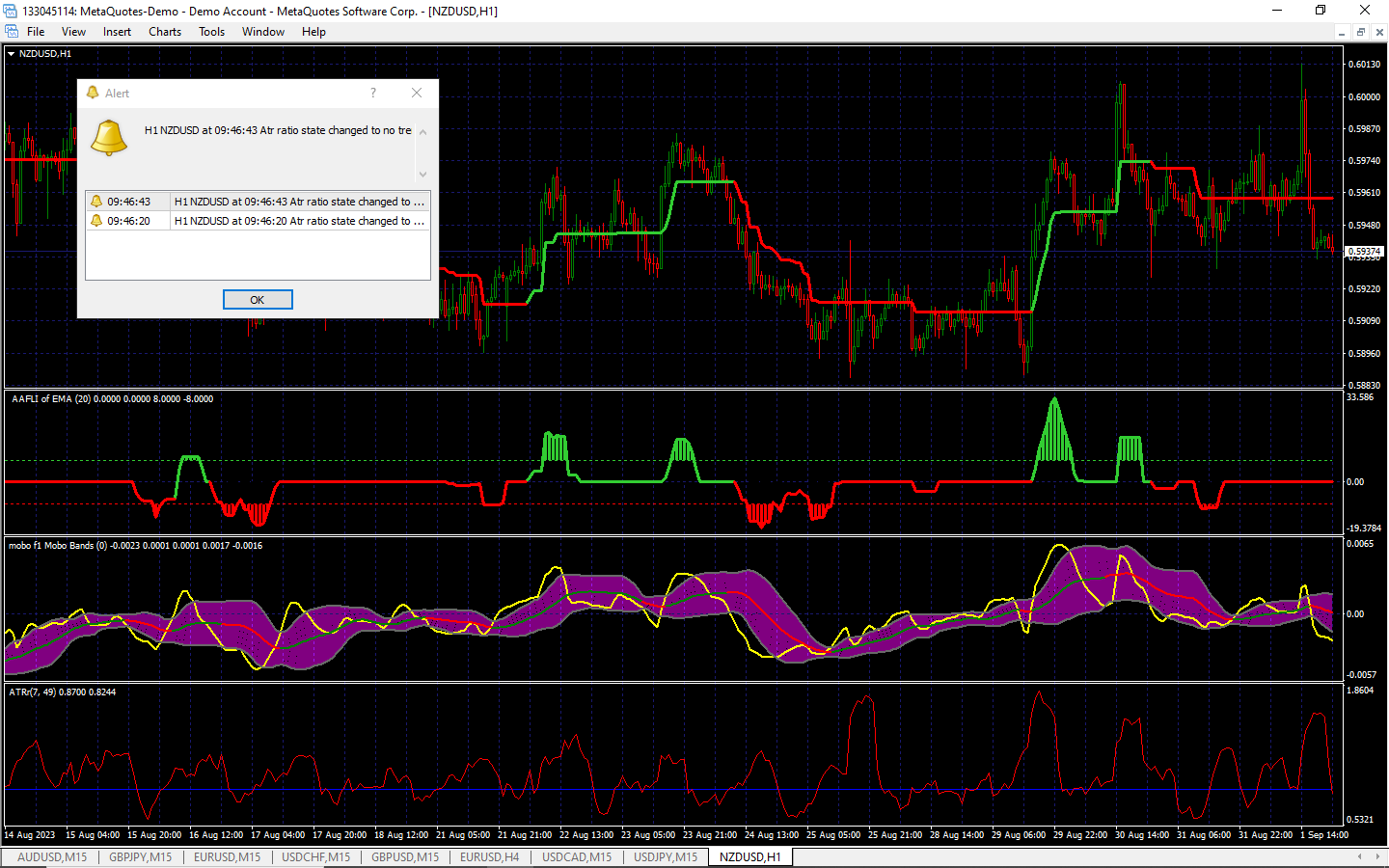Switch to USDJPY,M15 chart tab

[x=666, y=856]
